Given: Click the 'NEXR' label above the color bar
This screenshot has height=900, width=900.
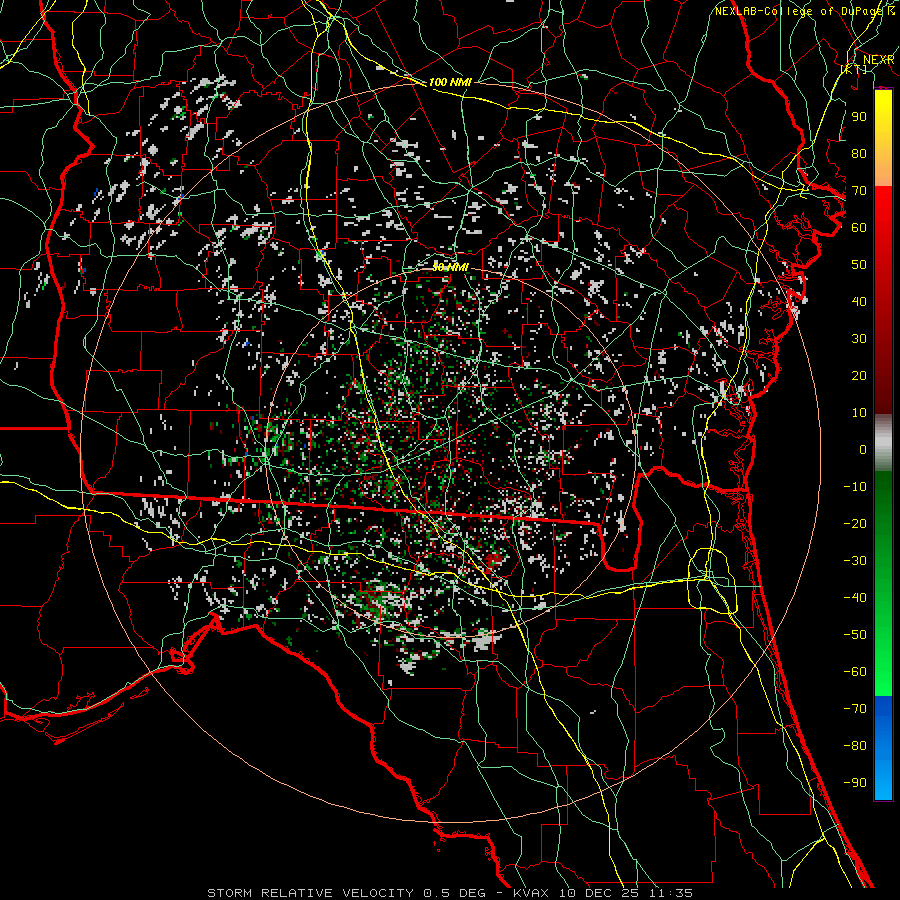Looking at the screenshot, I should 878,60.
